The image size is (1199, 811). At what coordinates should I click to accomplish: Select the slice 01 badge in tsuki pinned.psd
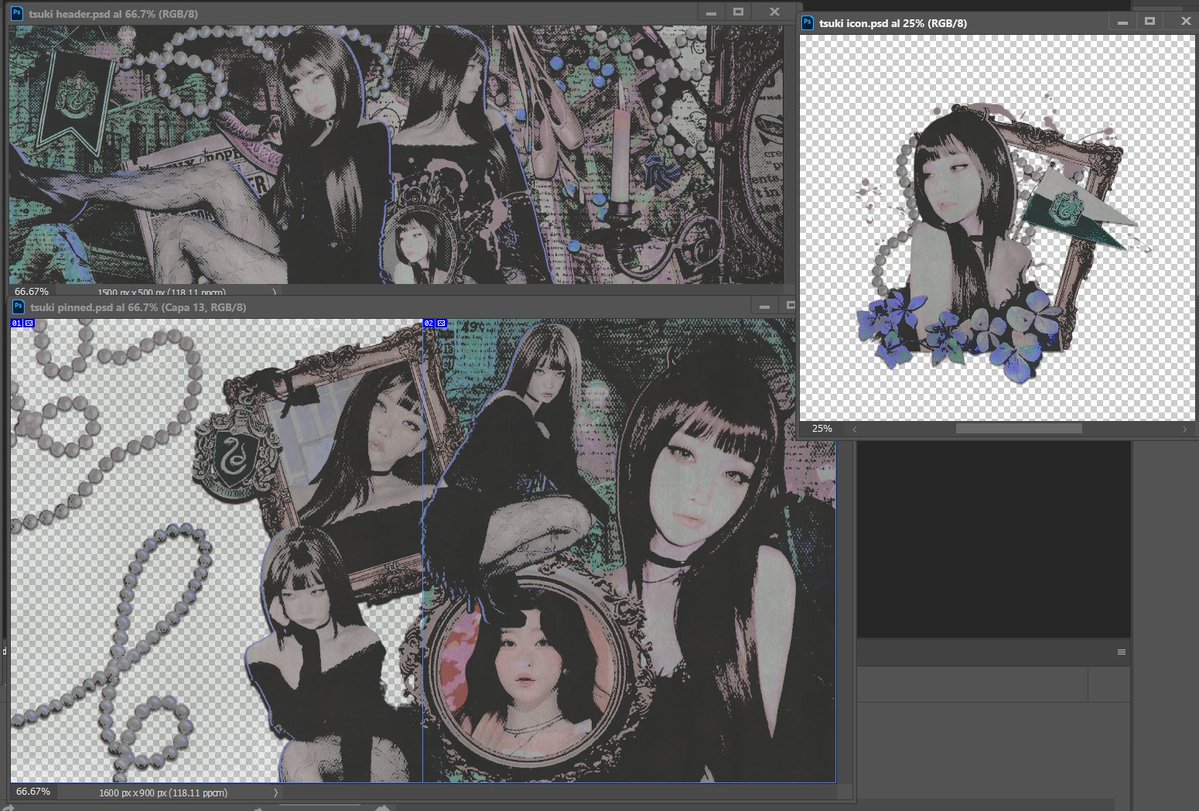click(23, 323)
